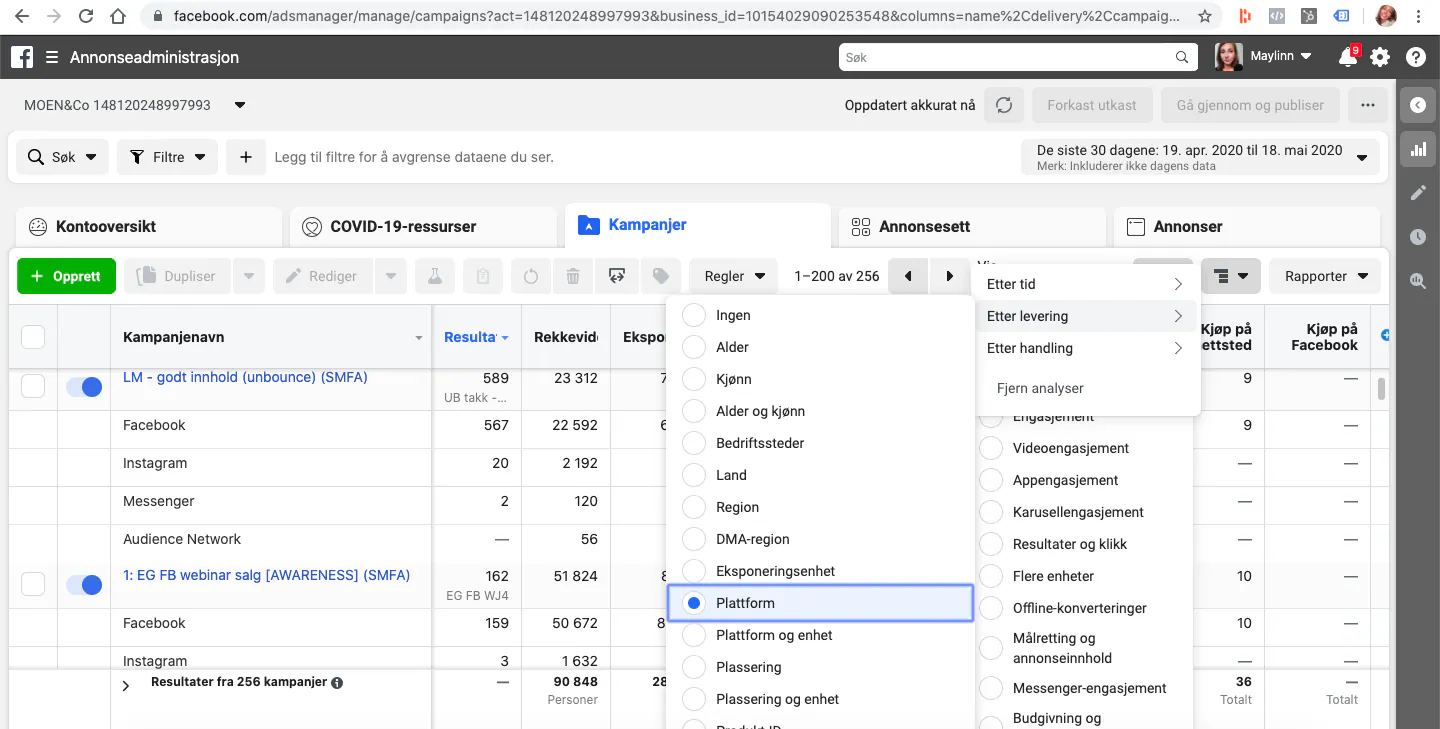
Task: Open the Regler dropdown
Action: pyautogui.click(x=734, y=276)
